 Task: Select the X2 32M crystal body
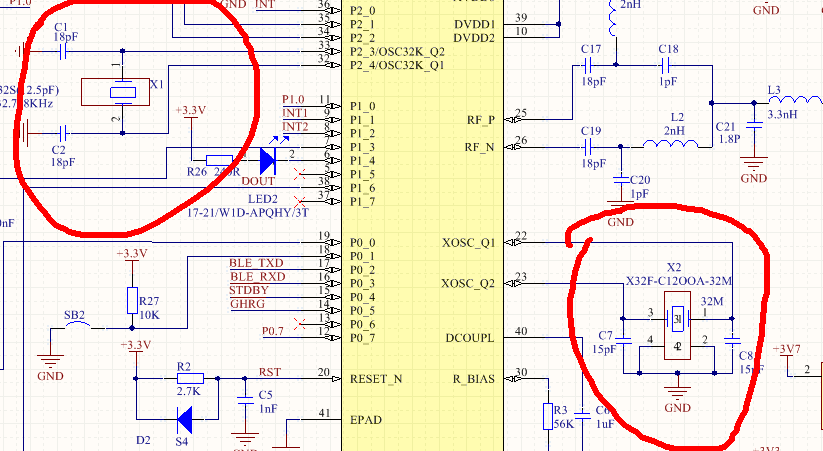(677, 326)
